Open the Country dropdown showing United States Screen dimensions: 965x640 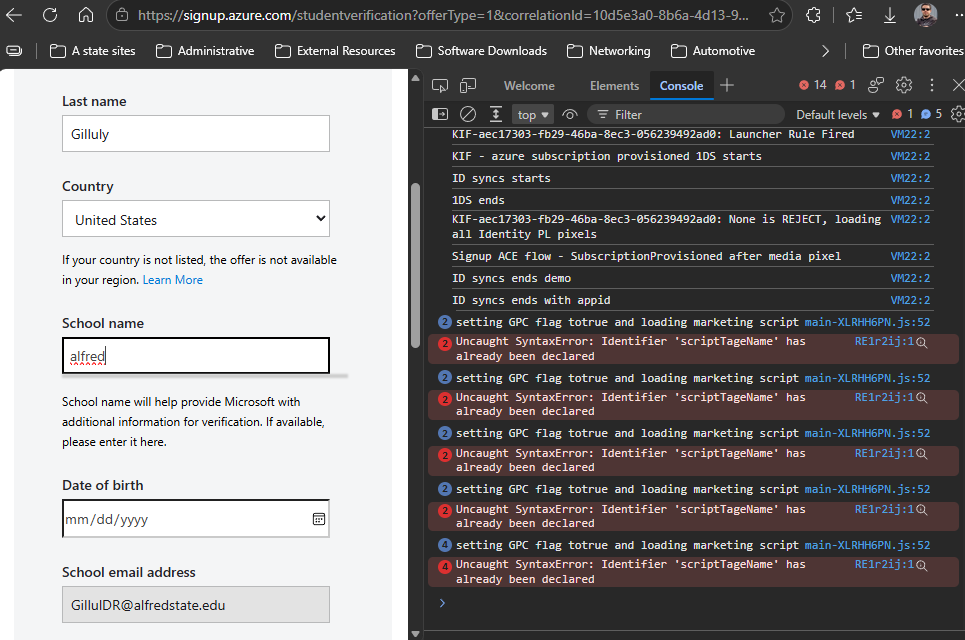[x=196, y=218]
